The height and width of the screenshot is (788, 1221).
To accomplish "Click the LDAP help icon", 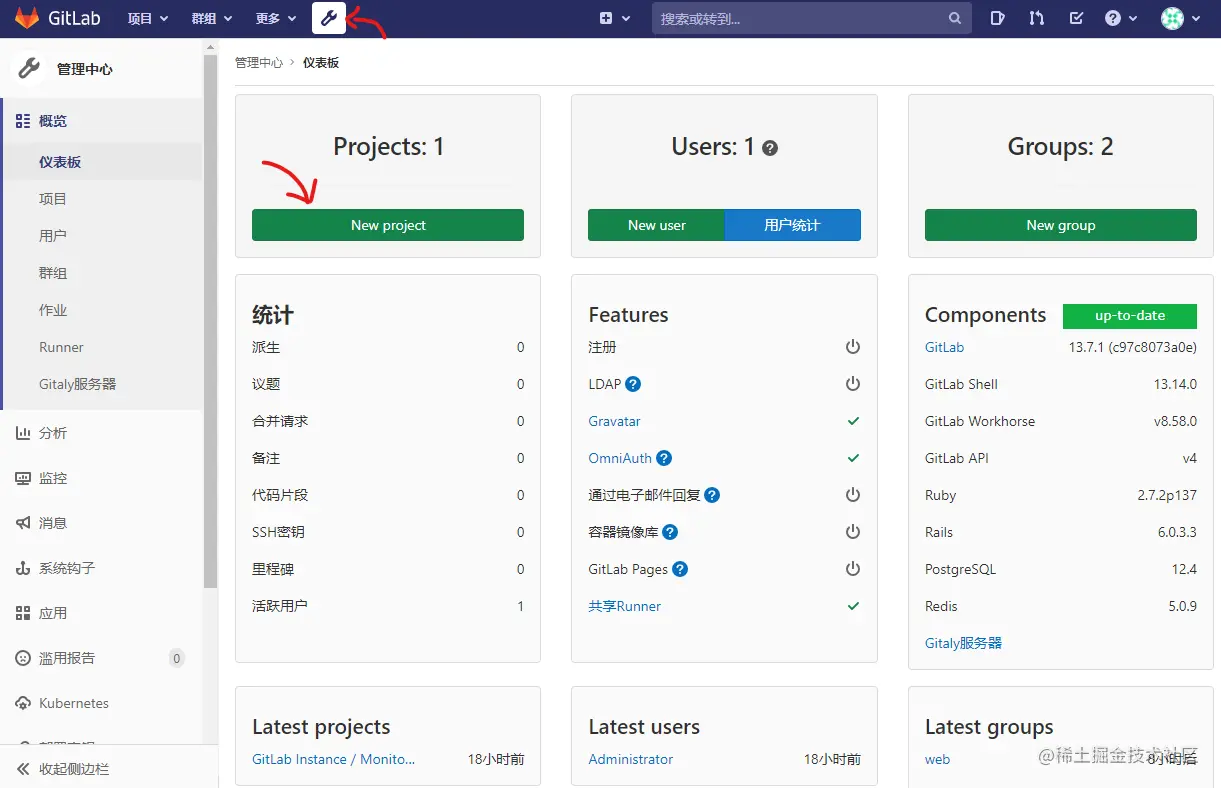I will coord(633,384).
